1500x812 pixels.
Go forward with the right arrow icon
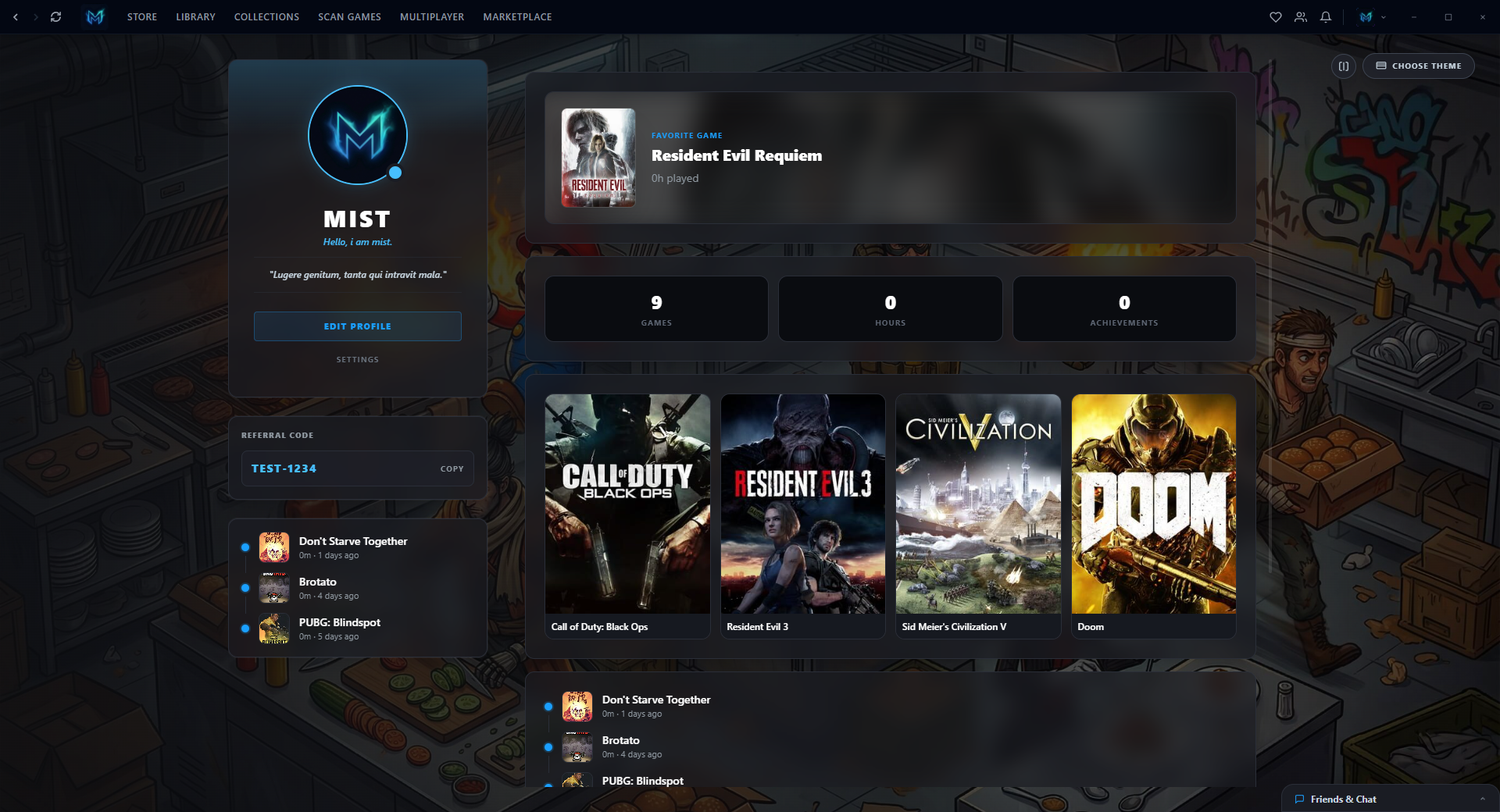pos(35,16)
